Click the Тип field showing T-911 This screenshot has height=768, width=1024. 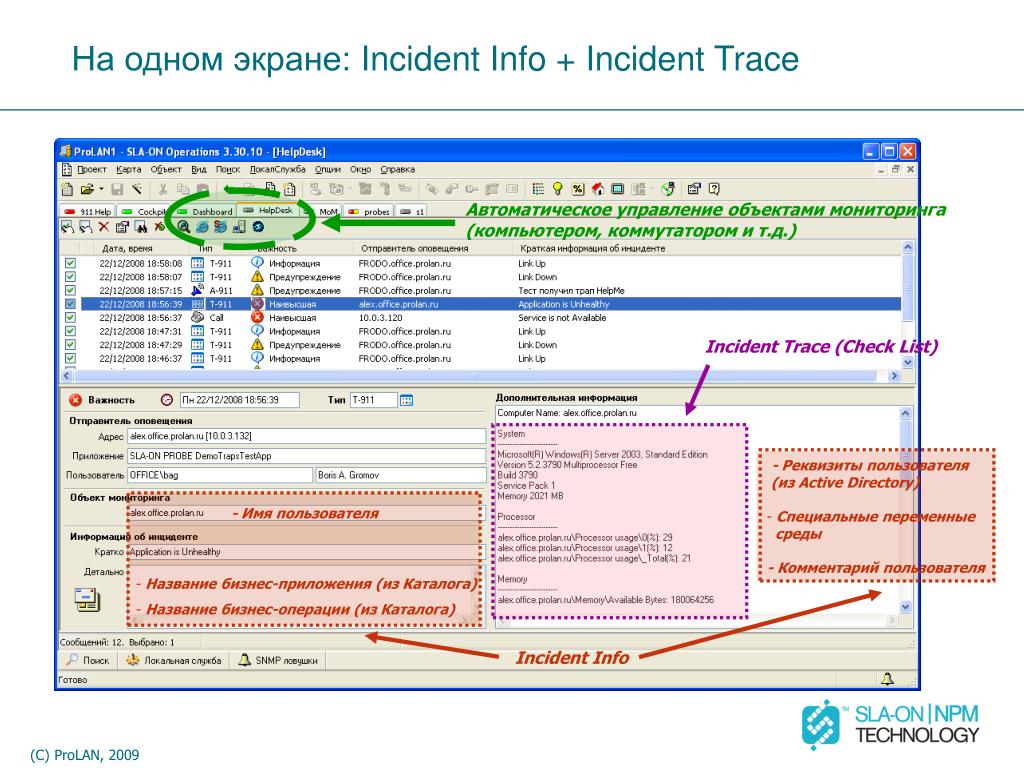click(374, 400)
